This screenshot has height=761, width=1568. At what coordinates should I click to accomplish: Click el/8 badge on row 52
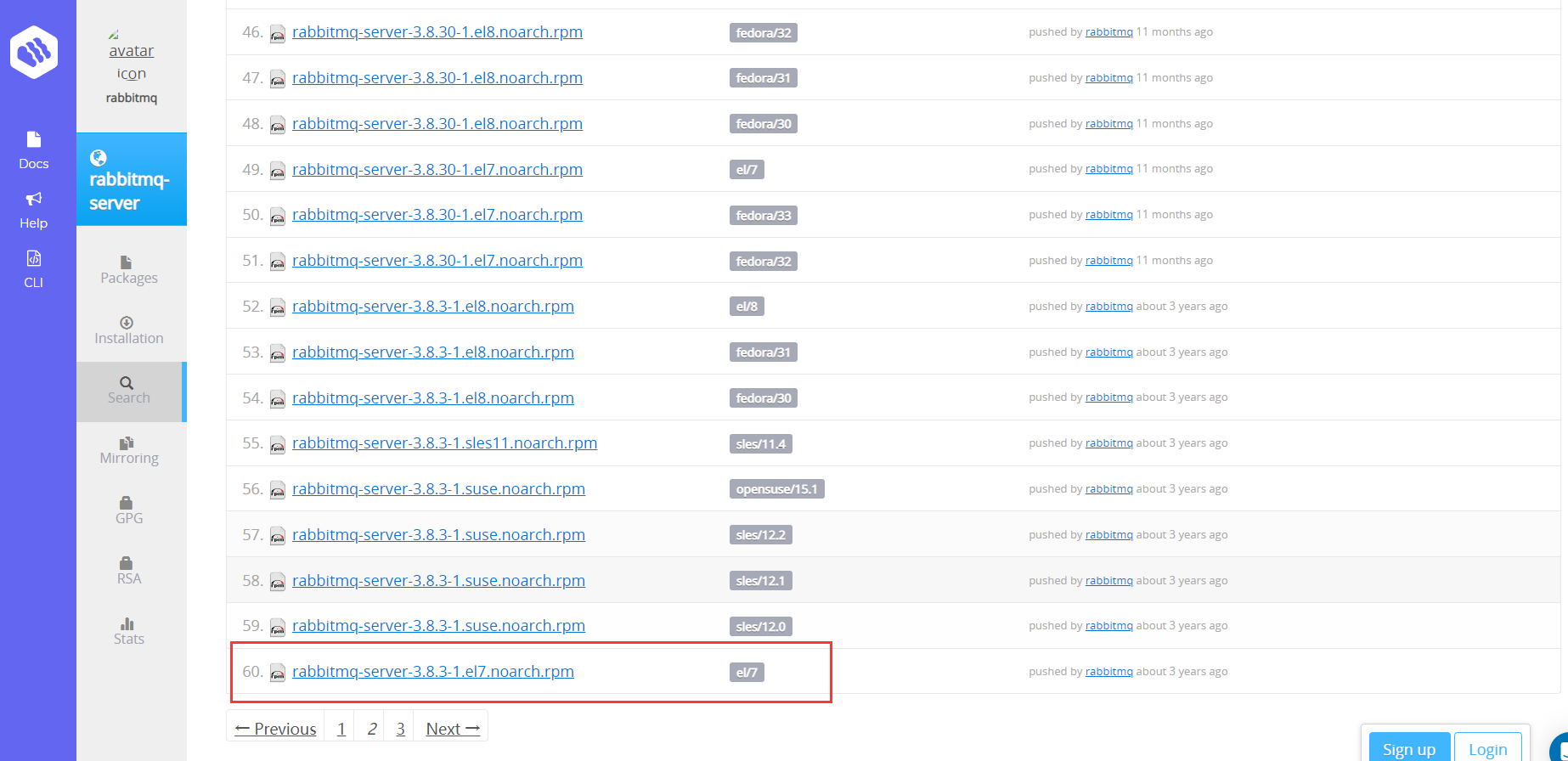(747, 307)
